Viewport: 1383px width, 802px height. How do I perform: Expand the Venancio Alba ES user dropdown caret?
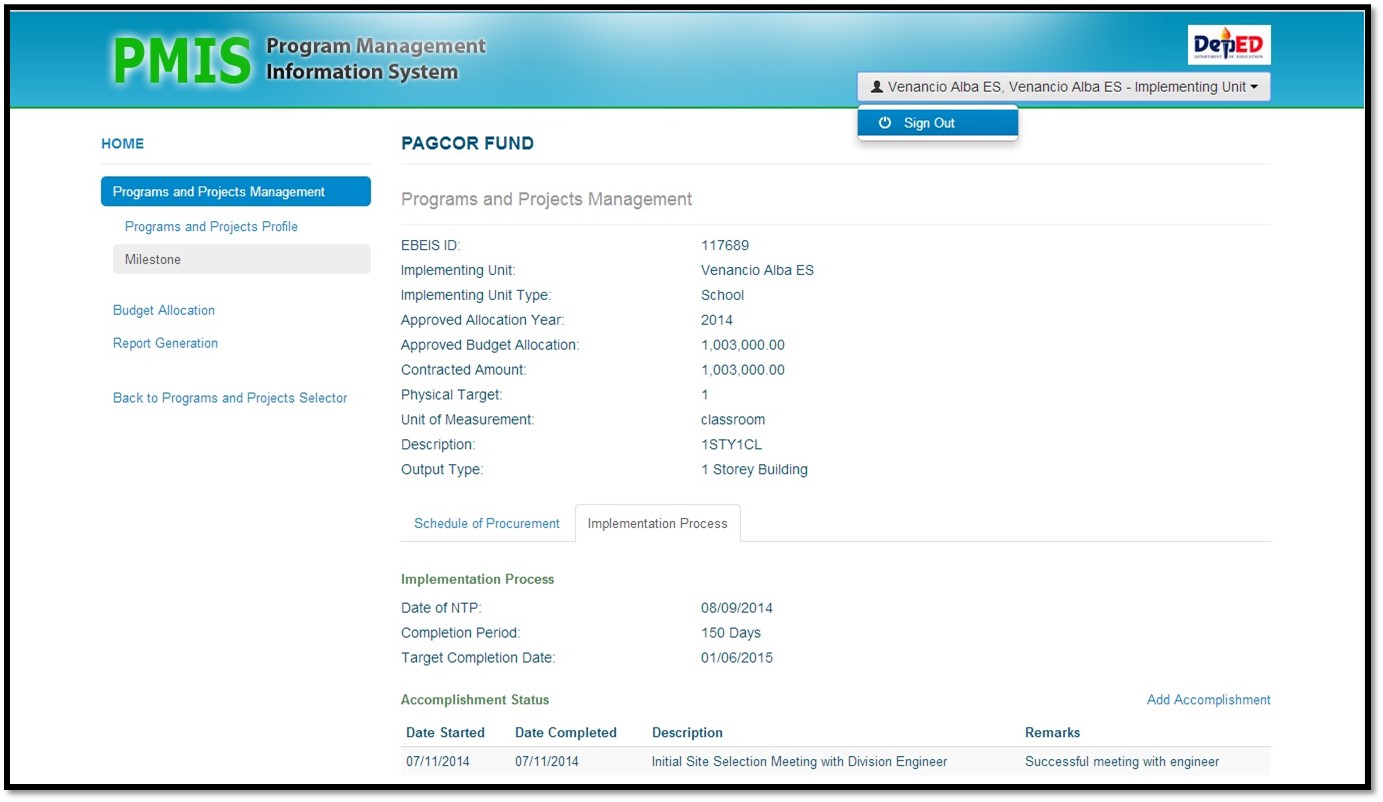pyautogui.click(x=1254, y=88)
